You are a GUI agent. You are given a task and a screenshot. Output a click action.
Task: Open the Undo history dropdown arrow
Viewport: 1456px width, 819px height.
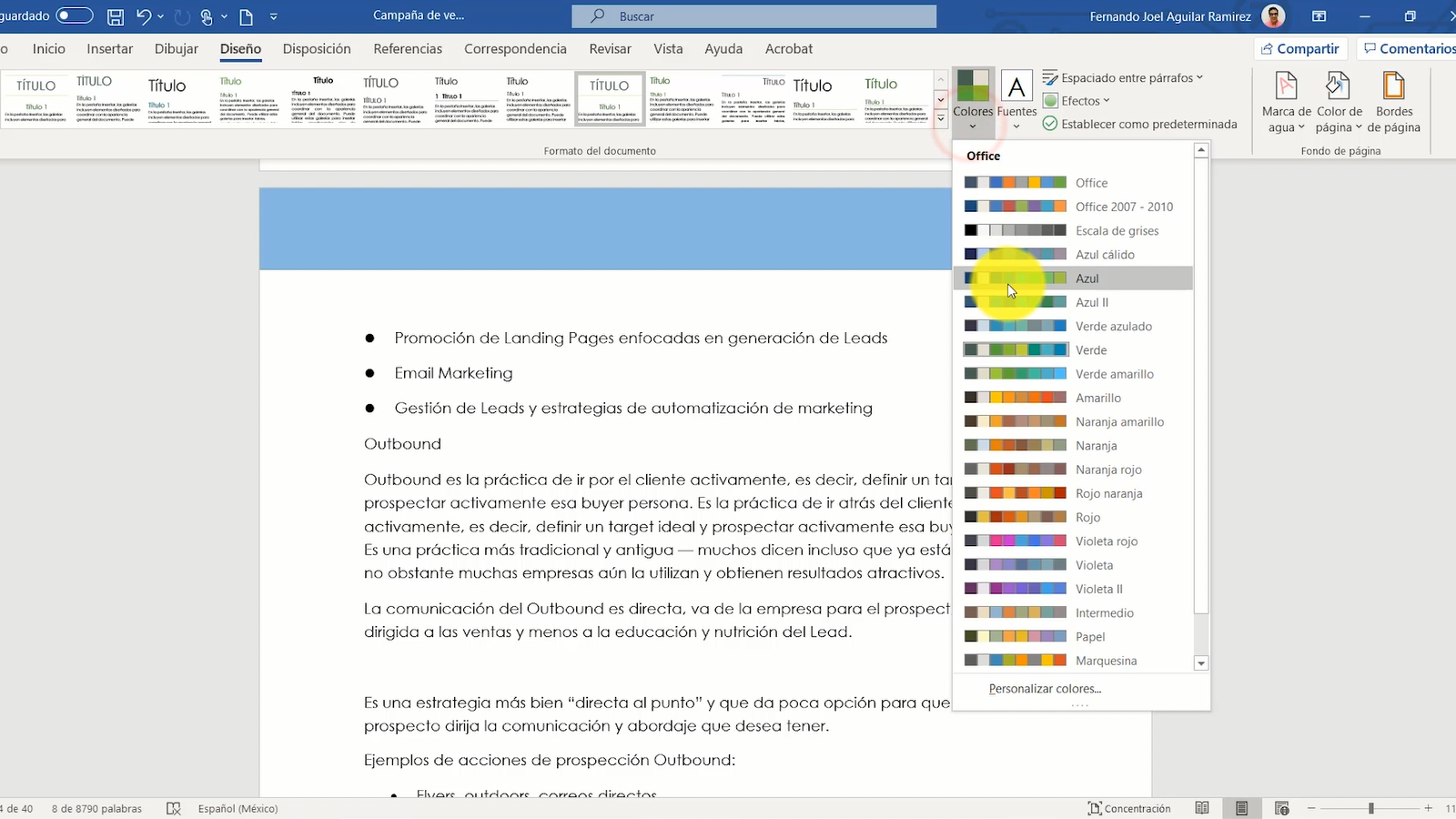[161, 16]
